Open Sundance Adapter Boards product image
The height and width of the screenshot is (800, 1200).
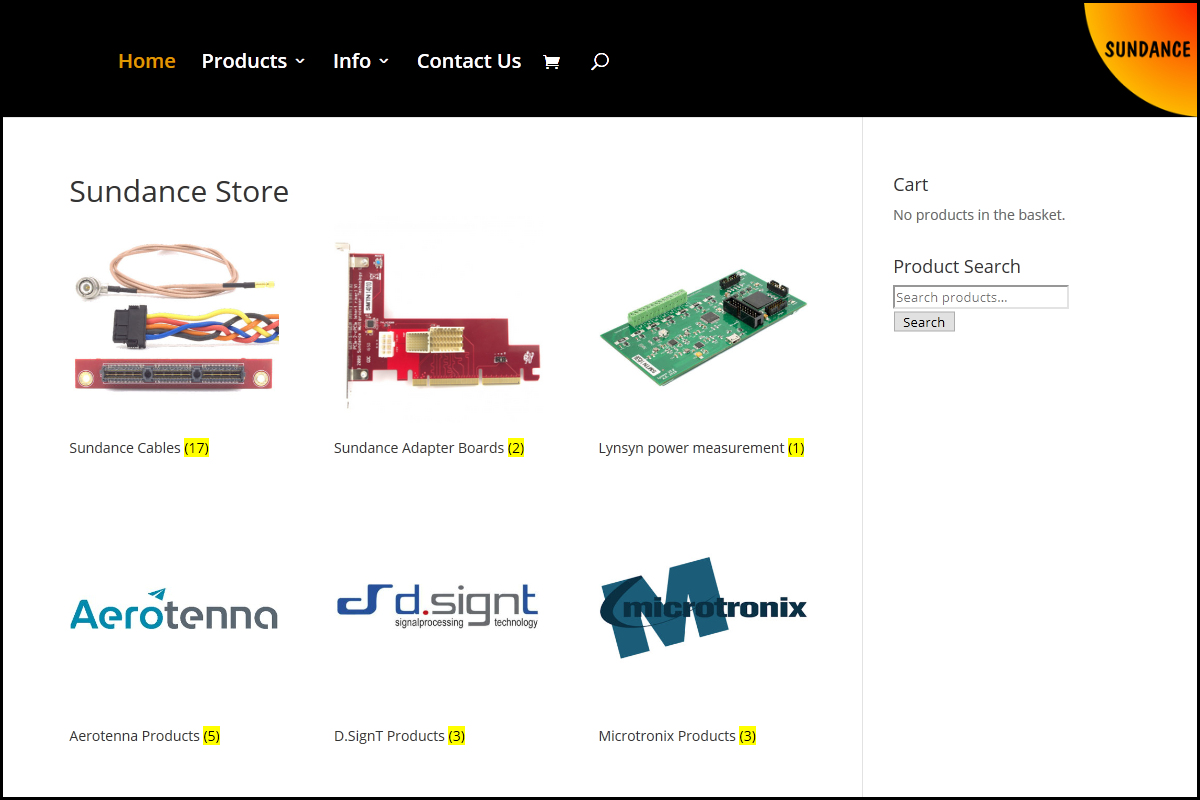[438, 324]
